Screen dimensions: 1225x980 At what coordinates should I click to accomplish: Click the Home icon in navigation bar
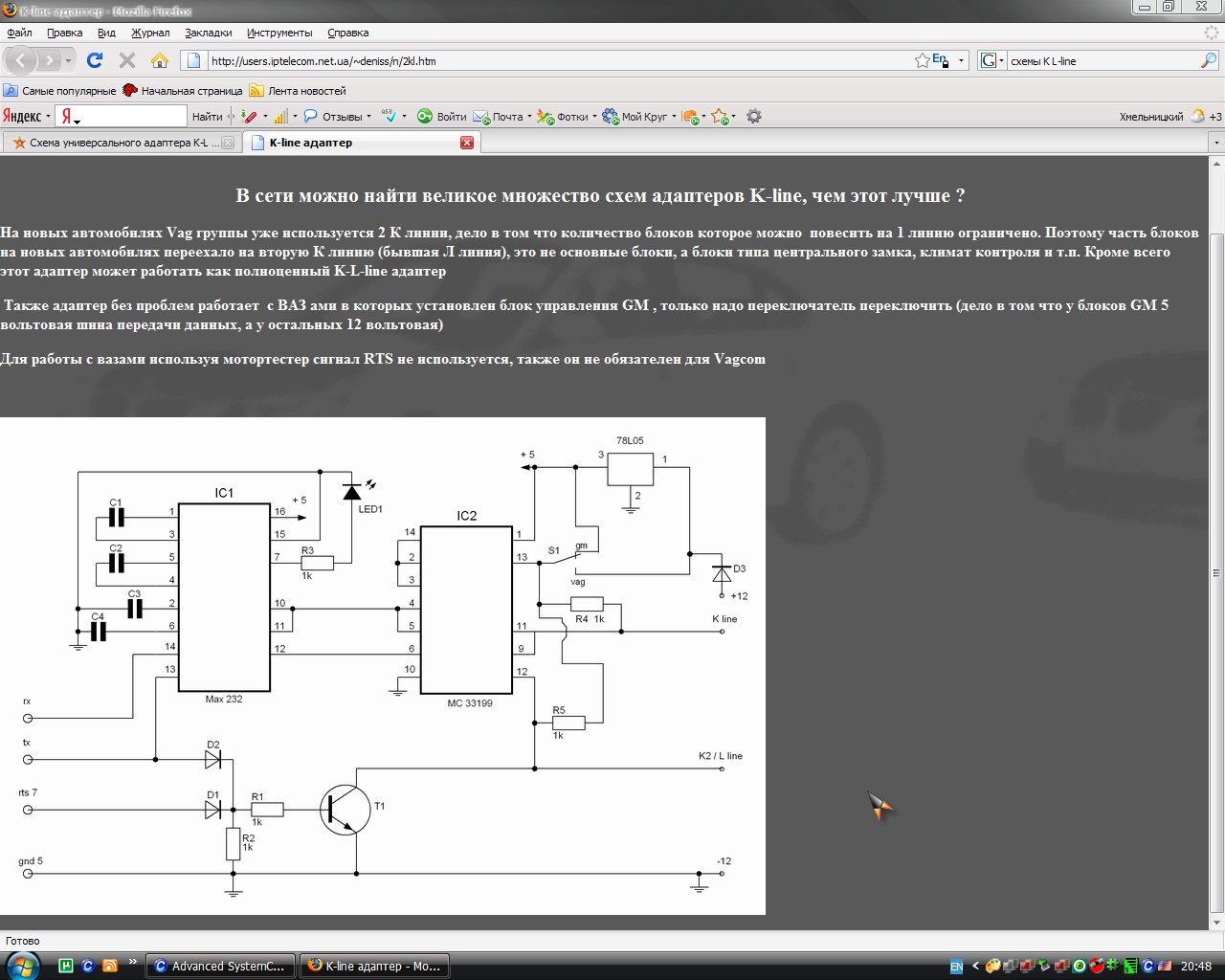point(160,60)
